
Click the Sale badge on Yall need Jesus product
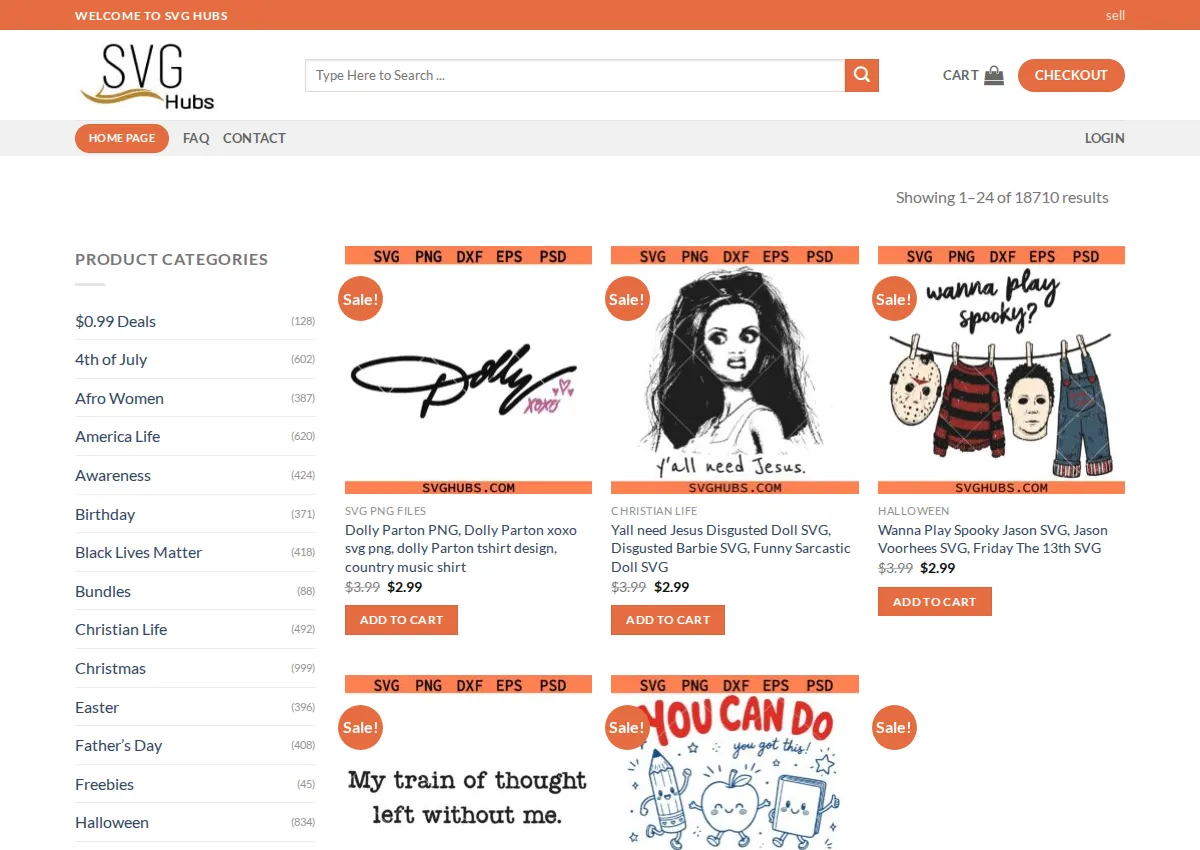(627, 299)
